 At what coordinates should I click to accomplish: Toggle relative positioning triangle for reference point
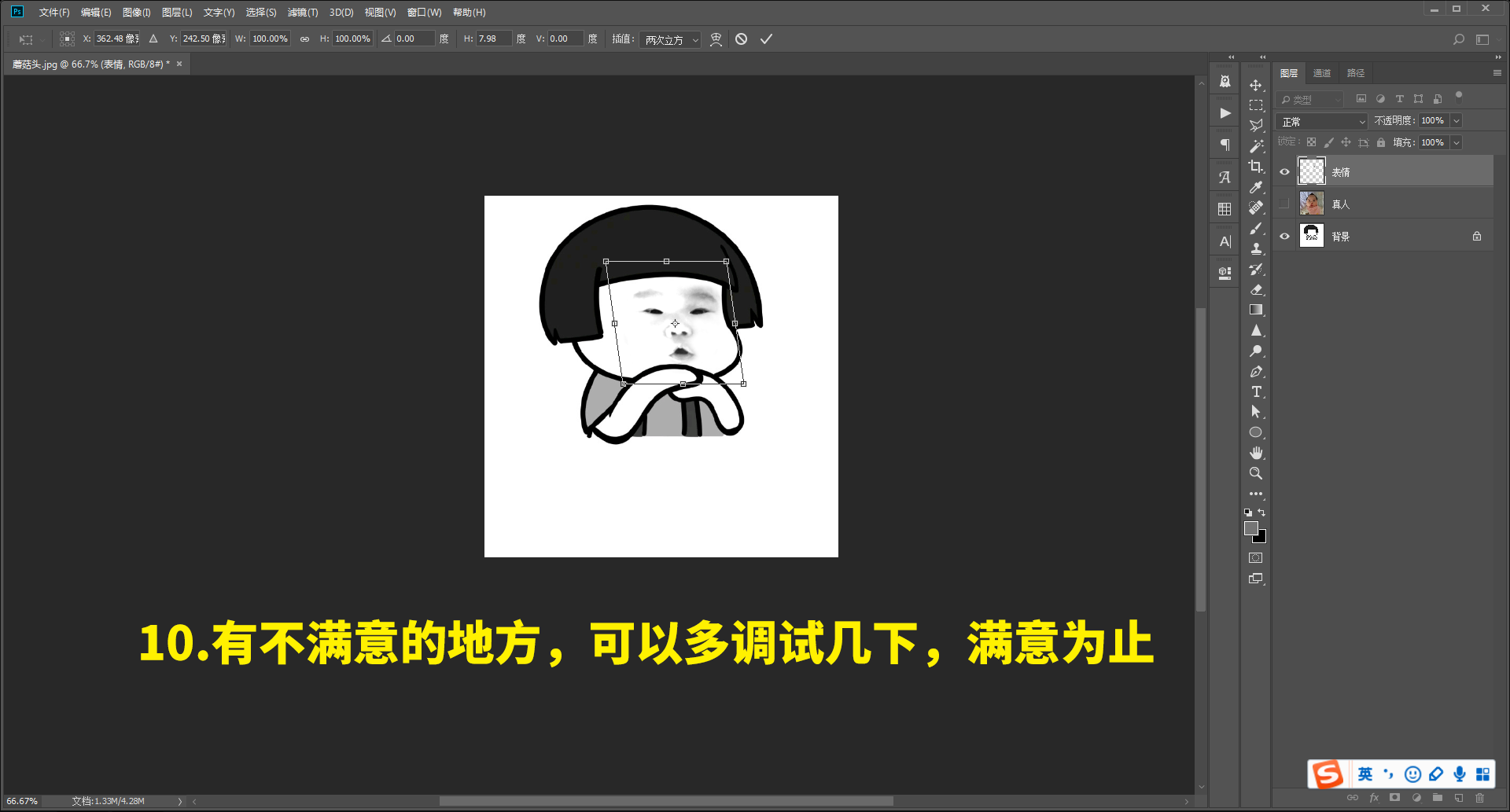click(x=153, y=39)
